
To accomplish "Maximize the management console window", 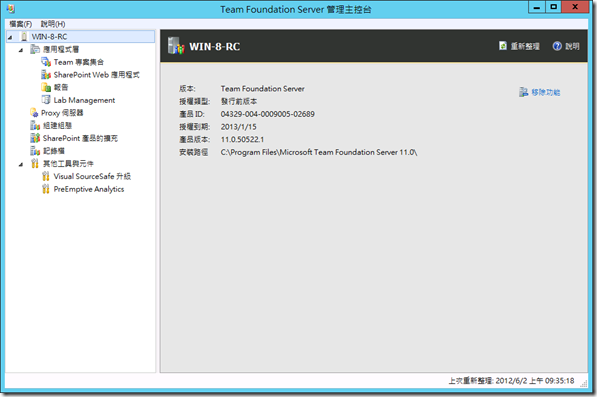I will tap(554, 7).
